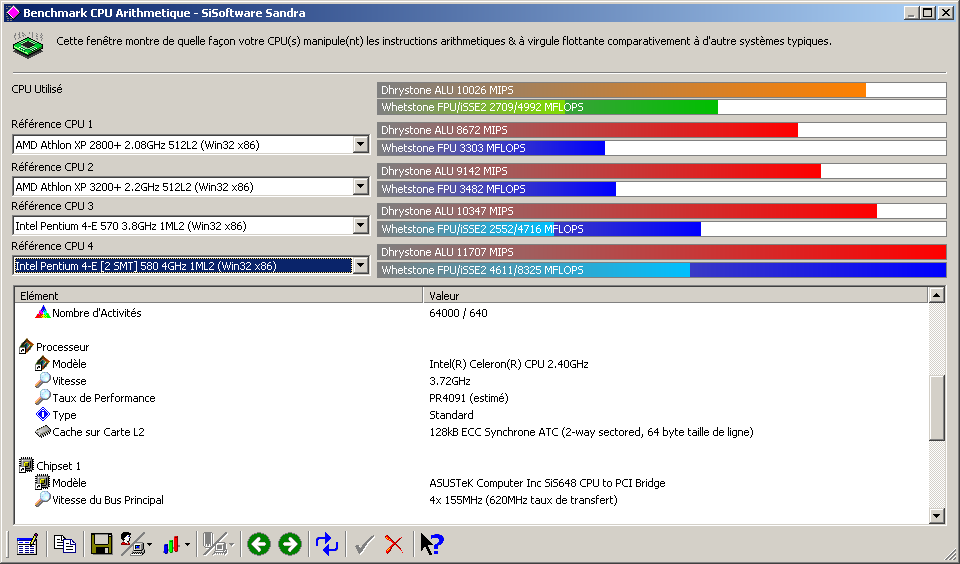Image resolution: width=960 pixels, height=564 pixels.
Task: Open the options table-edit toolbar icon
Action: pyautogui.click(x=26, y=544)
